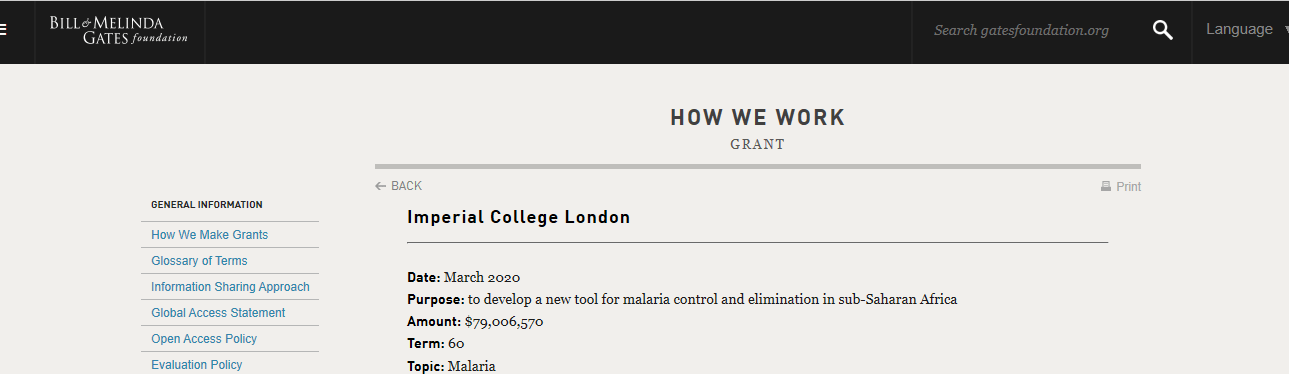Click the HOW WE WORK heading
Image resolution: width=1289 pixels, height=374 pixels.
click(758, 118)
